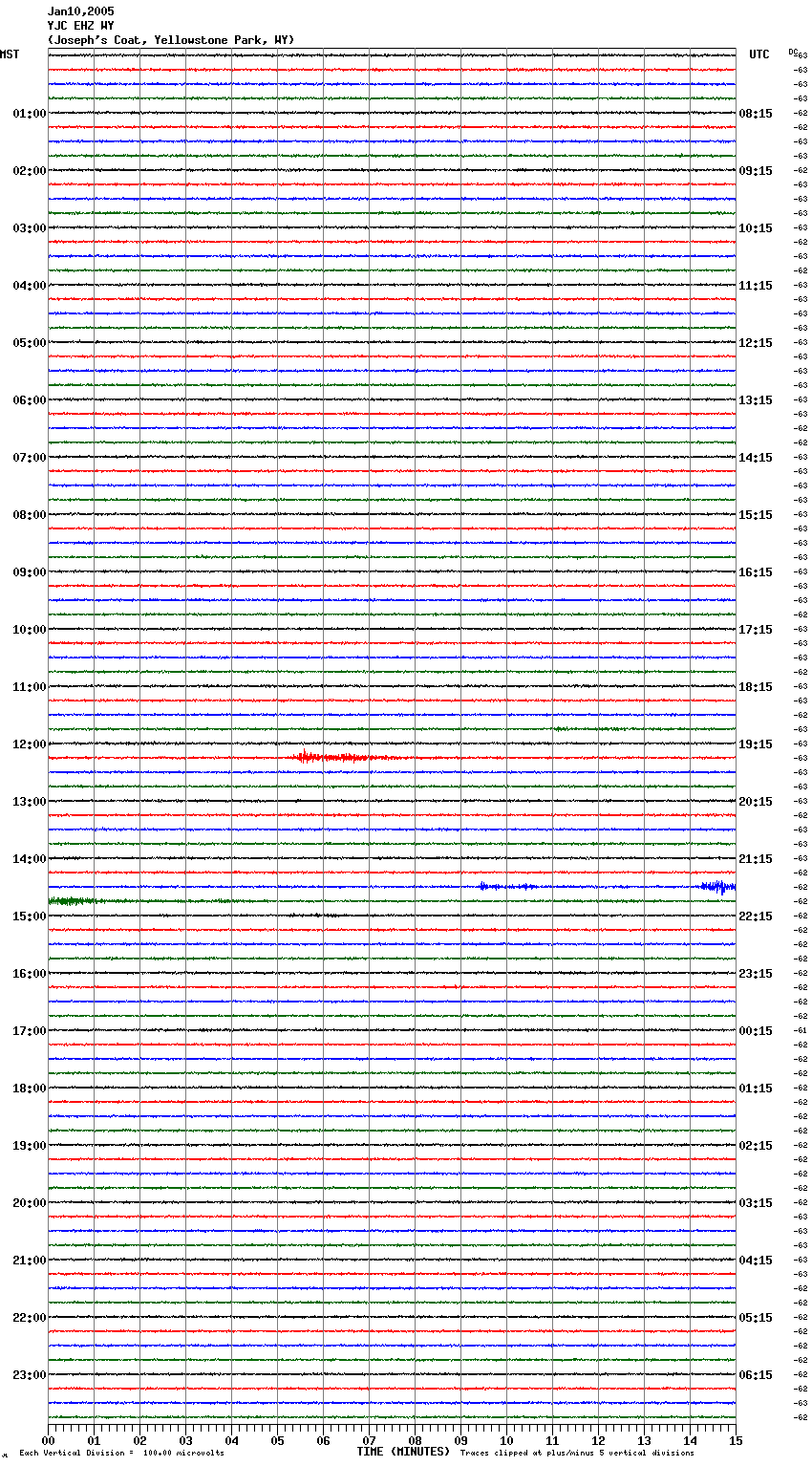Click the 03:00 MST hour label
Viewport: 812px width, 1466px height.
[30, 228]
